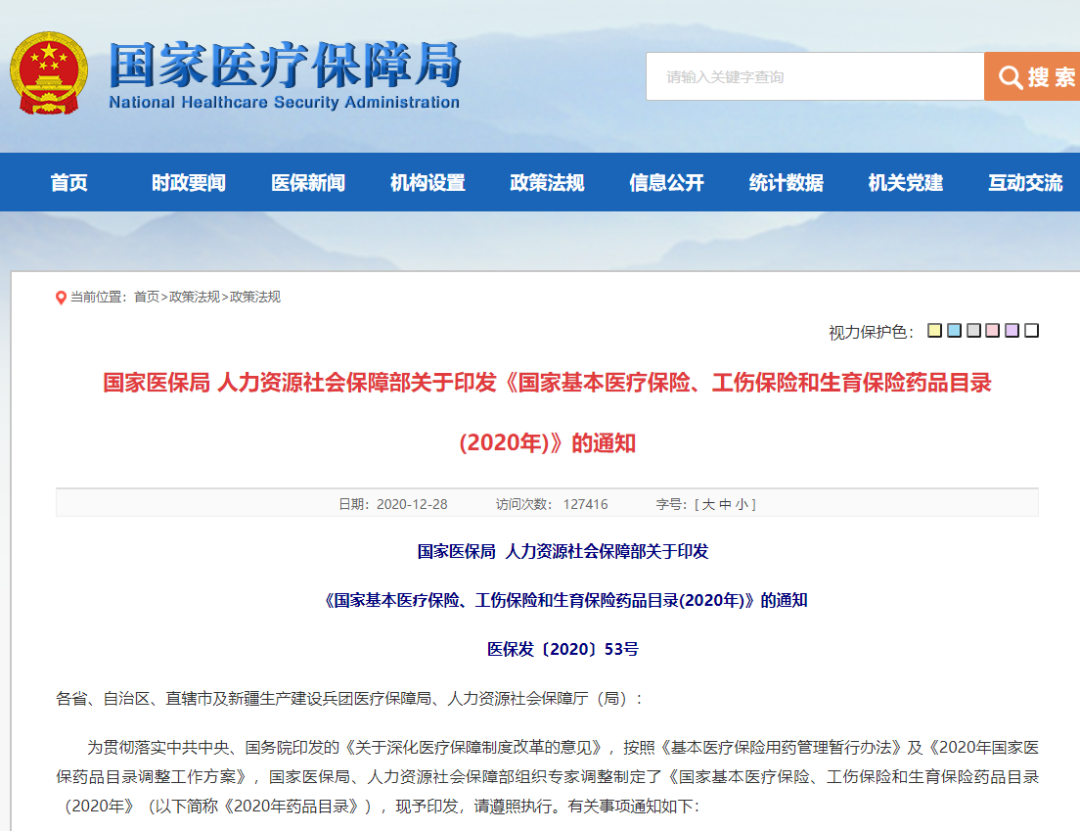Open the 医保新闻 navigation item
Image resolution: width=1080 pixels, height=831 pixels.
(x=308, y=183)
